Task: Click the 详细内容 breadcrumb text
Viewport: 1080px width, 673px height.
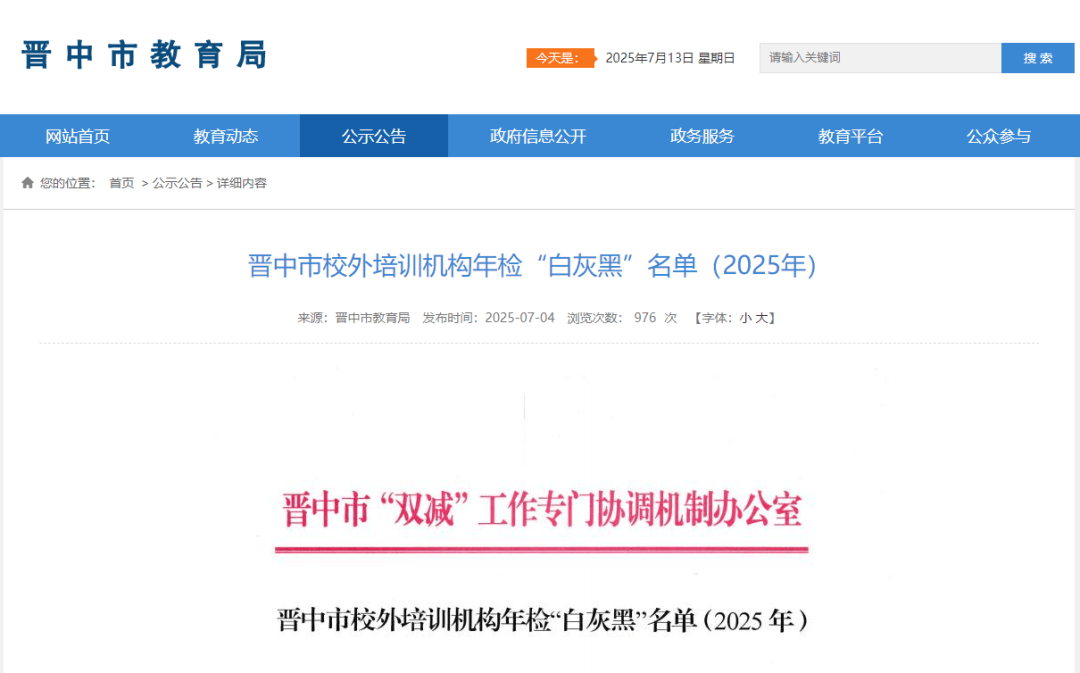Action: point(242,183)
